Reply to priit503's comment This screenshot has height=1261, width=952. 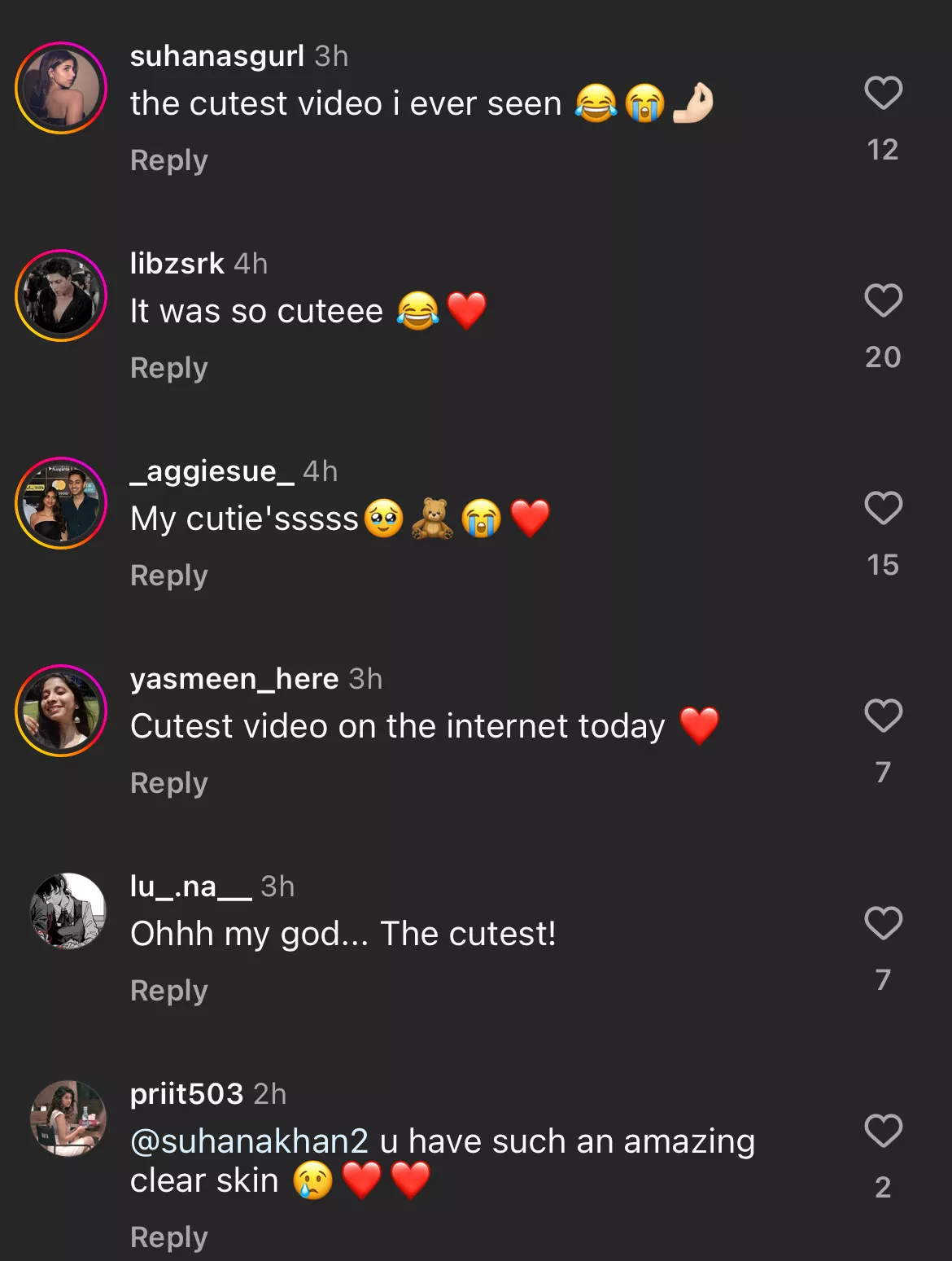coord(169,1237)
